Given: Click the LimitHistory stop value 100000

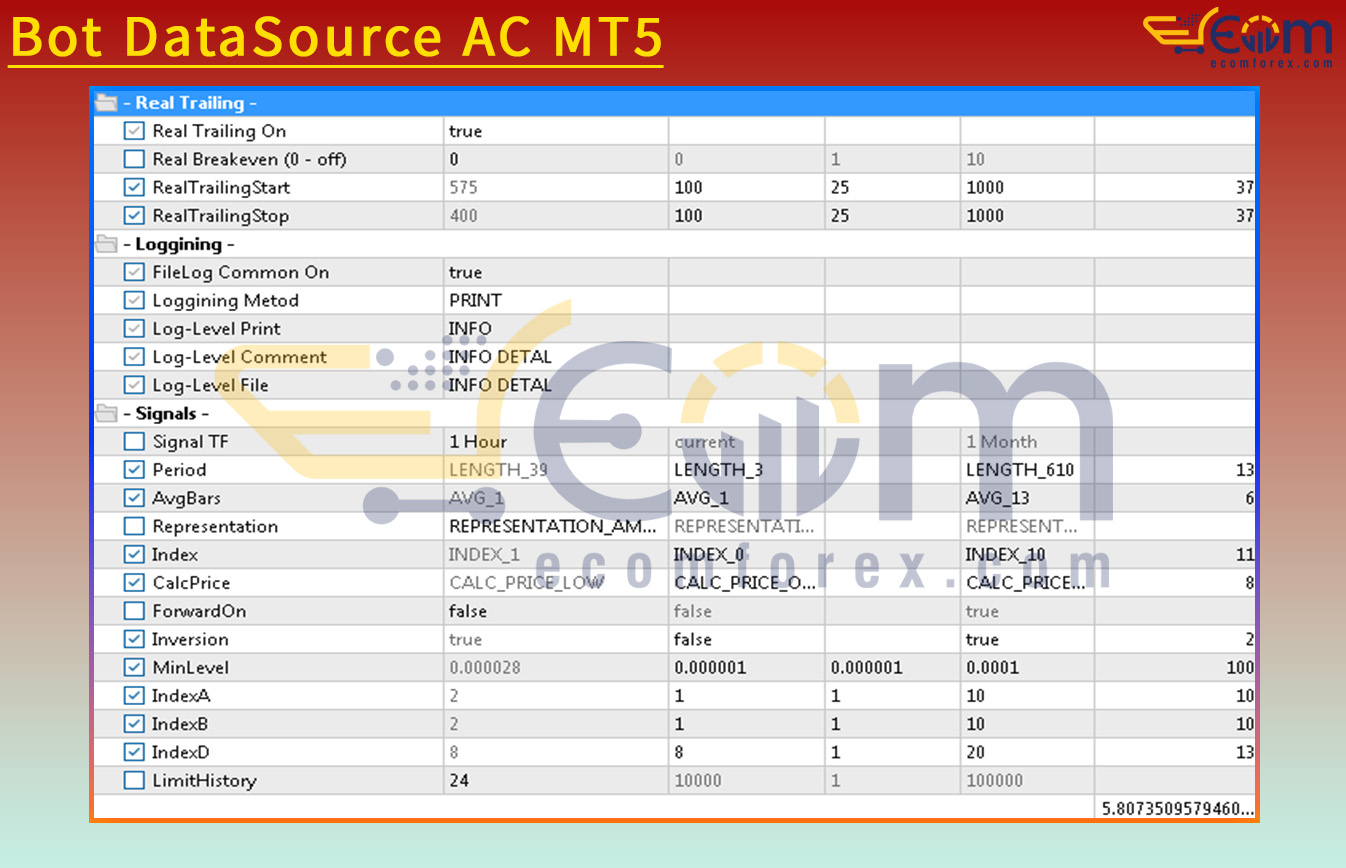Looking at the screenshot, I should pos(1027,780).
